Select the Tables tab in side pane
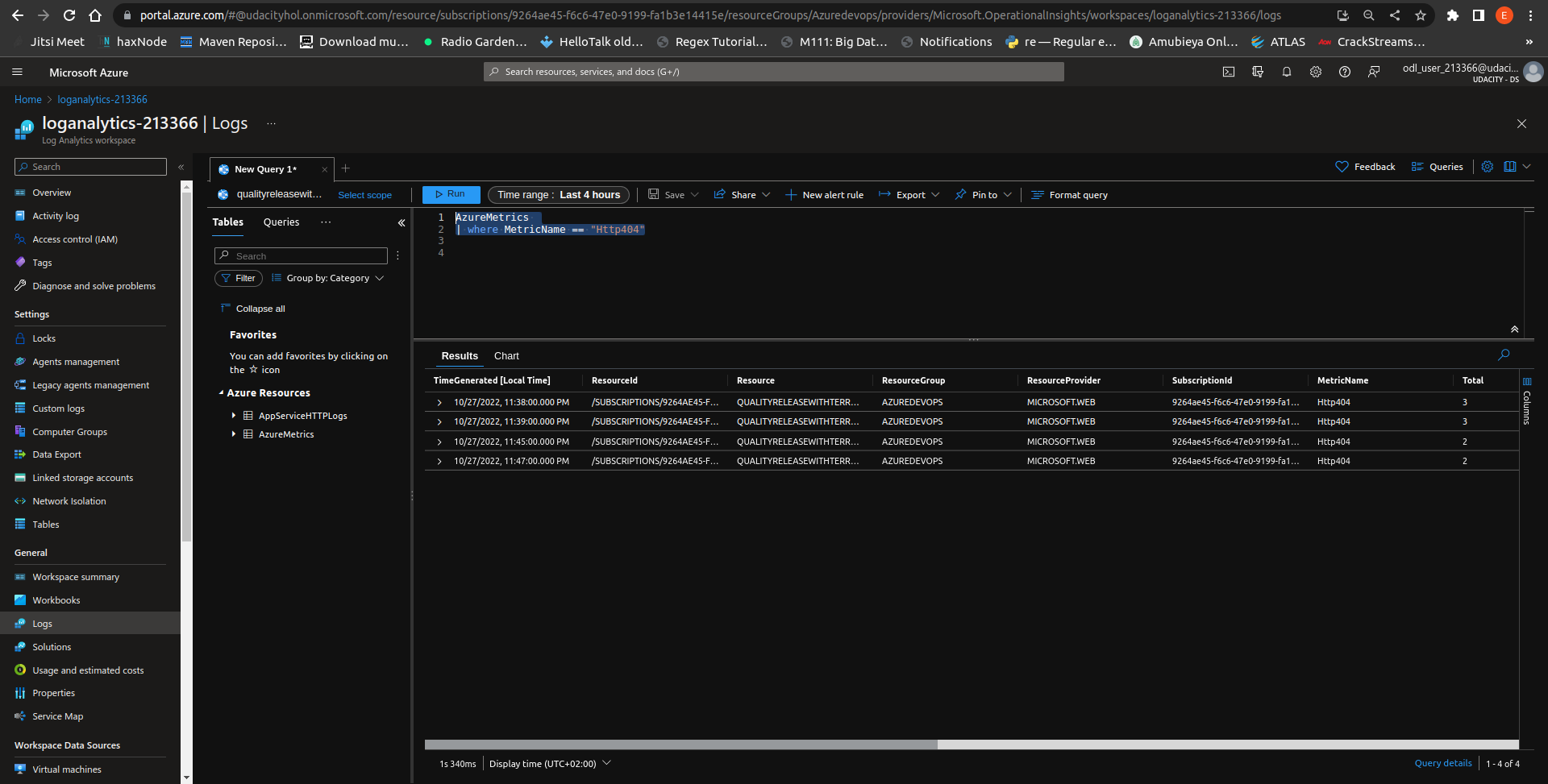The image size is (1548, 784). [228, 222]
